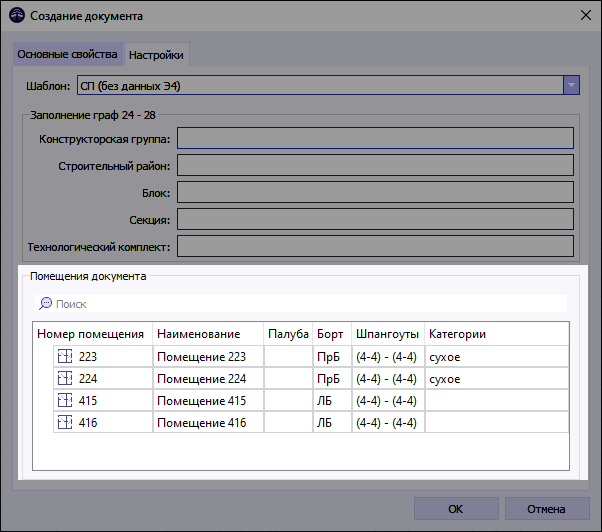Click the Поиск search field
This screenshot has width=602, height=532.
tap(301, 304)
